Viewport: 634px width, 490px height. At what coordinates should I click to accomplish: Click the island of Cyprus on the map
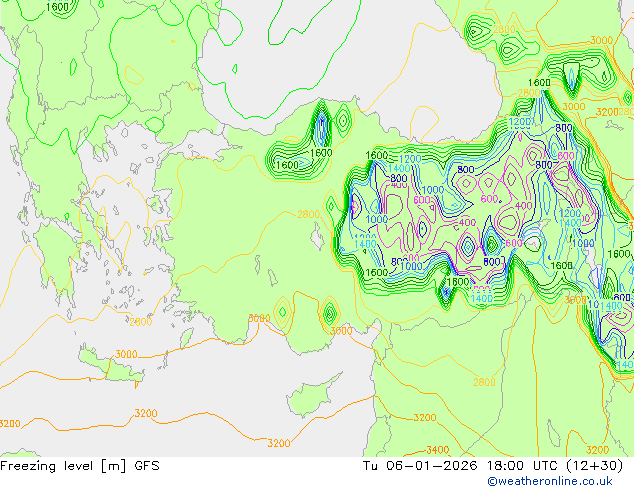pyautogui.click(x=314, y=395)
